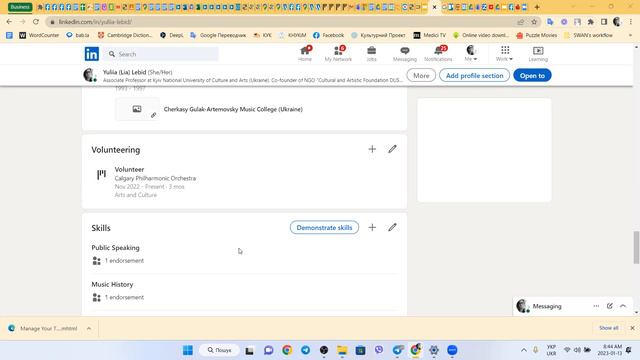Open Telegram from taskbar
The height and width of the screenshot is (360, 640).
tap(305, 350)
